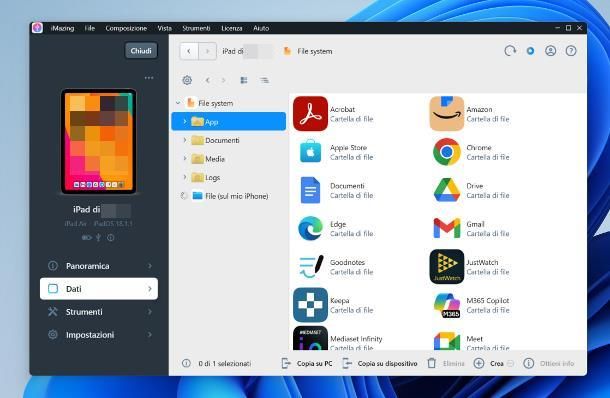This screenshot has height=398, width=610.
Task: Click the "0 di 1 selezionati" status text
Action: click(x=224, y=363)
